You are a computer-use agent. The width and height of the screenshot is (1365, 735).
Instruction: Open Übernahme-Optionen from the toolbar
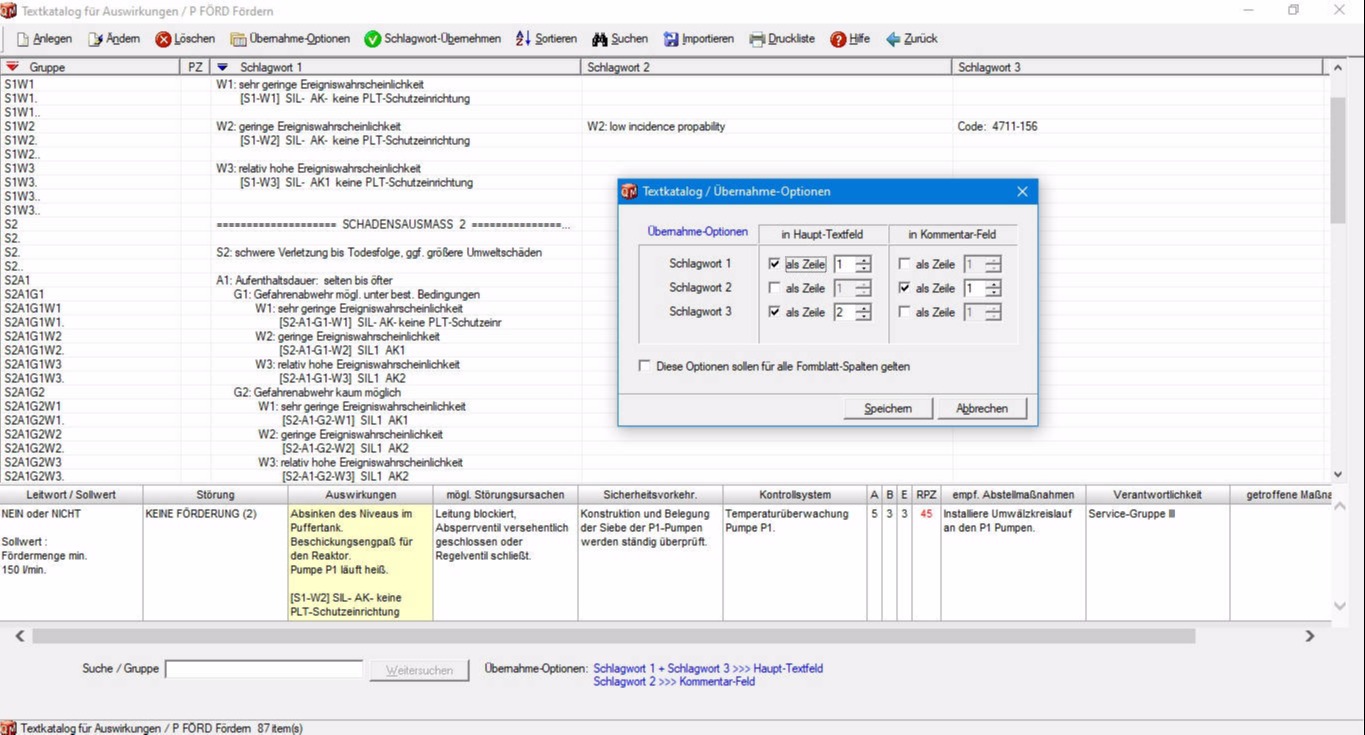[x=290, y=39]
